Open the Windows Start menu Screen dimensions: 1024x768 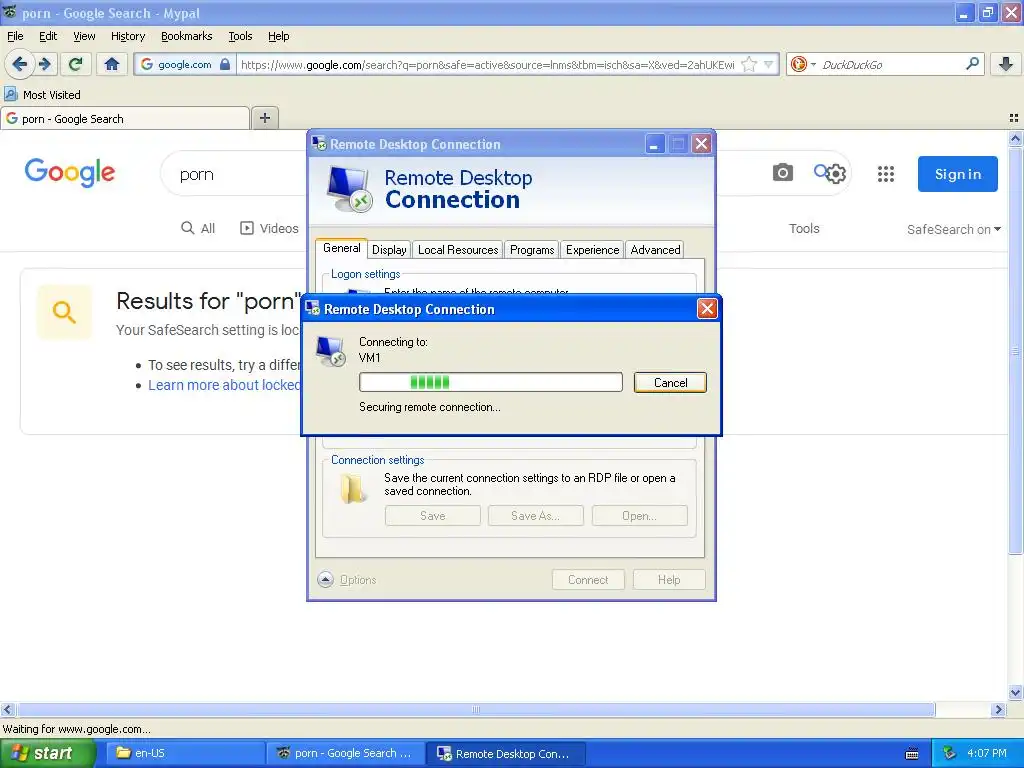(47, 753)
